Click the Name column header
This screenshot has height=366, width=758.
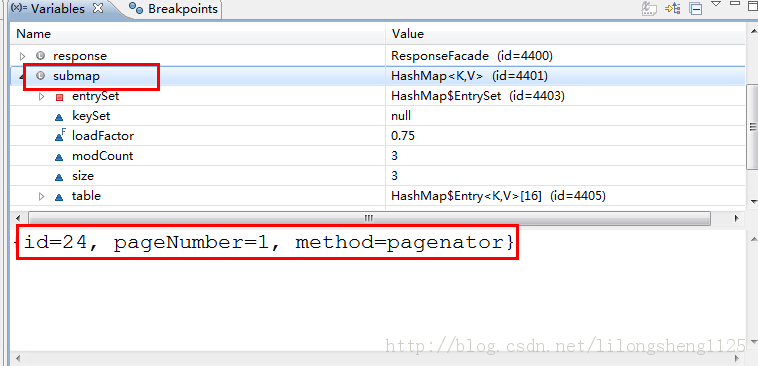pyautogui.click(x=198, y=34)
